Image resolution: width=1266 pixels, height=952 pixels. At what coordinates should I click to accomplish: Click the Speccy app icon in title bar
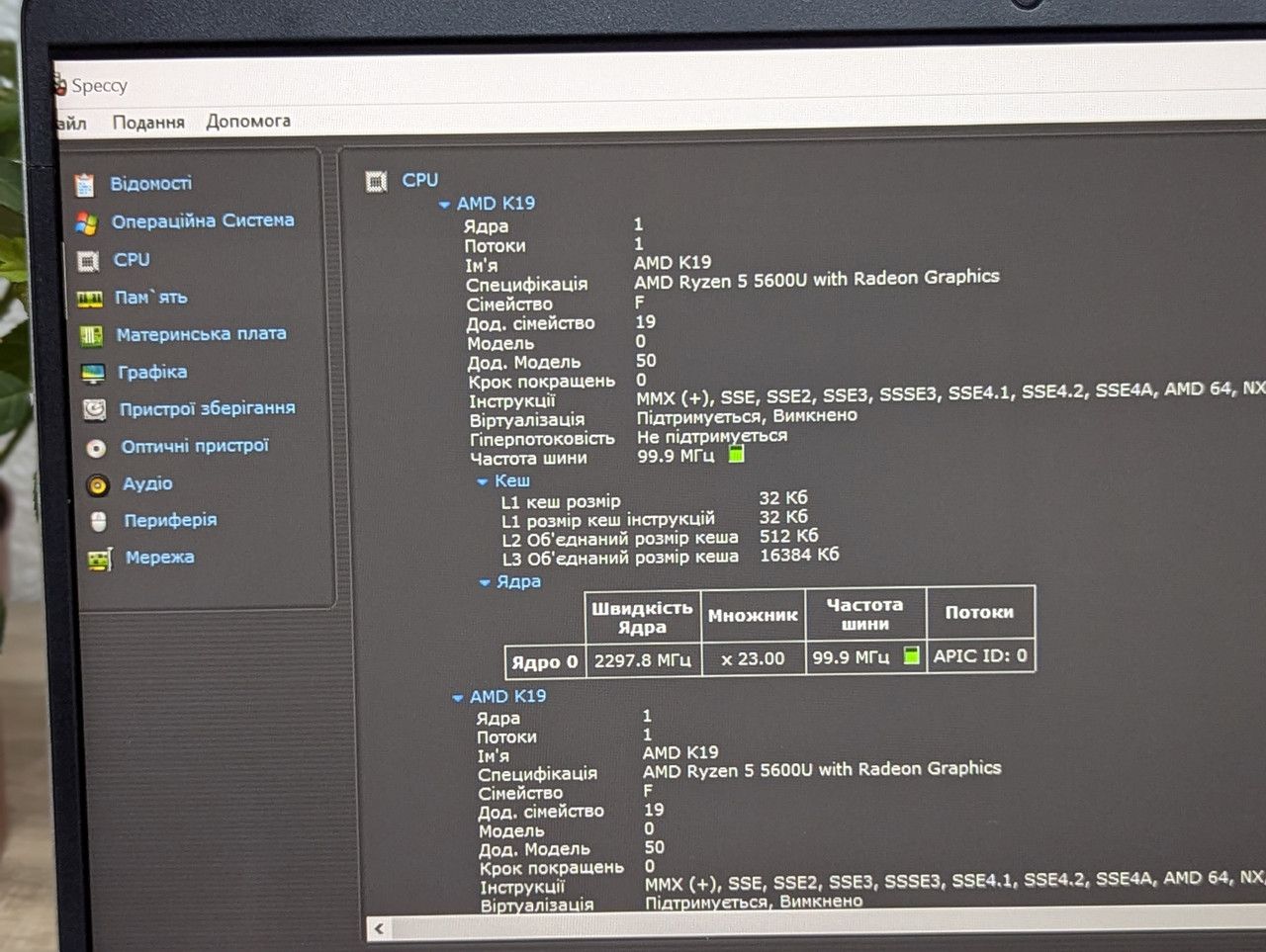pyautogui.click(x=59, y=86)
